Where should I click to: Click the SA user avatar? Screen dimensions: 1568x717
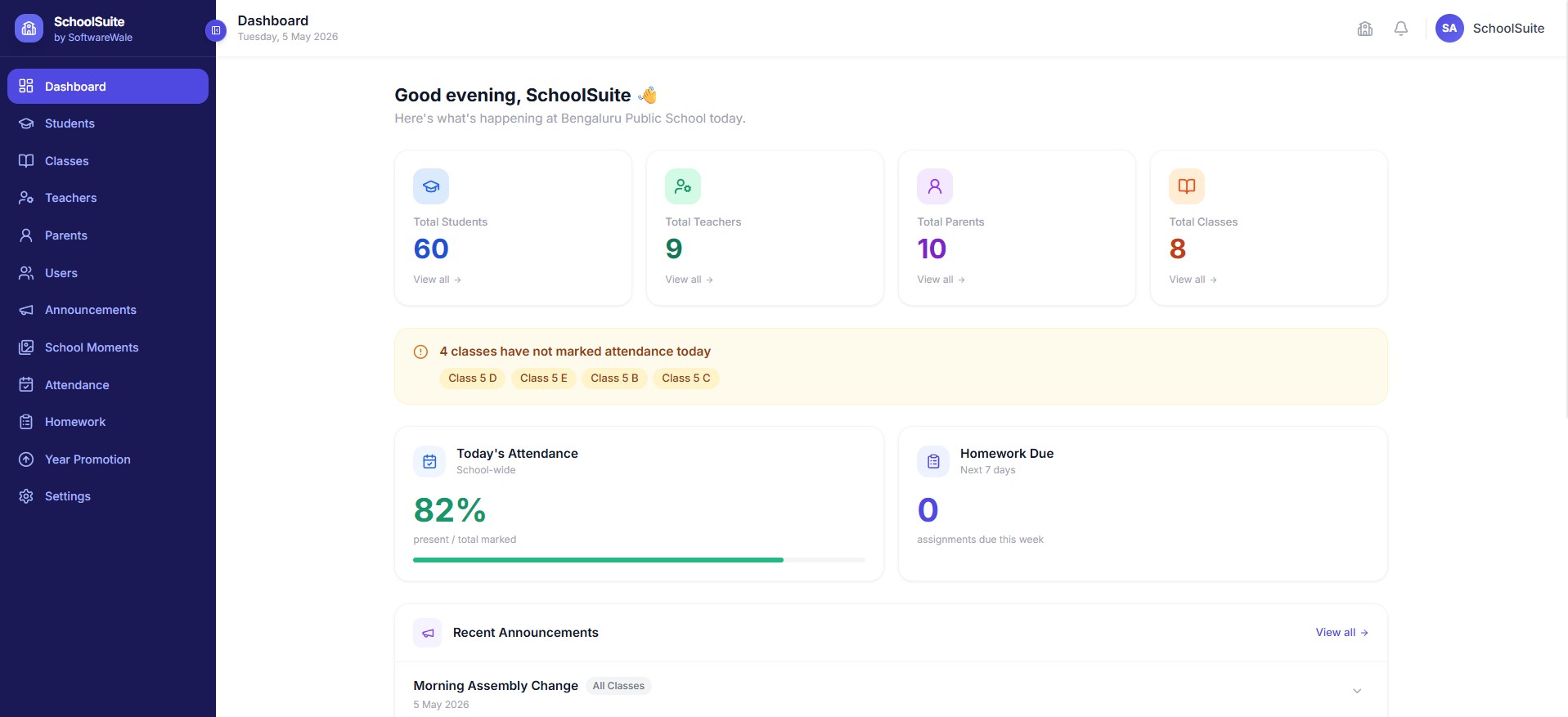click(1449, 28)
